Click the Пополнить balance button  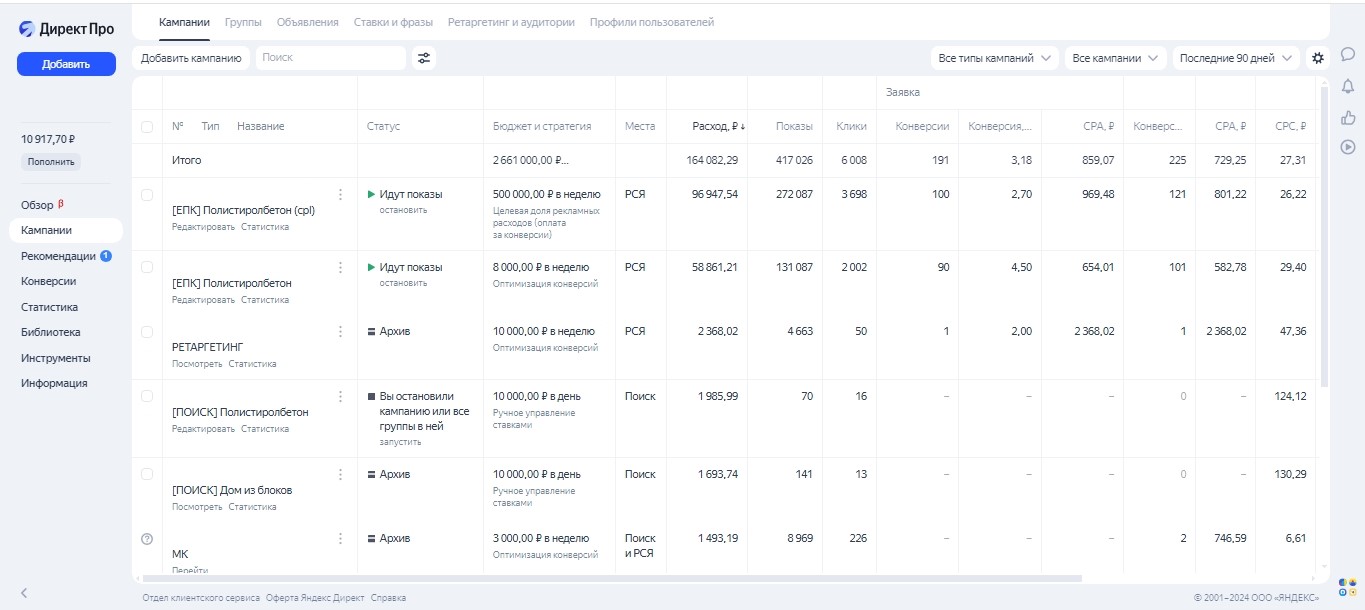coord(50,161)
